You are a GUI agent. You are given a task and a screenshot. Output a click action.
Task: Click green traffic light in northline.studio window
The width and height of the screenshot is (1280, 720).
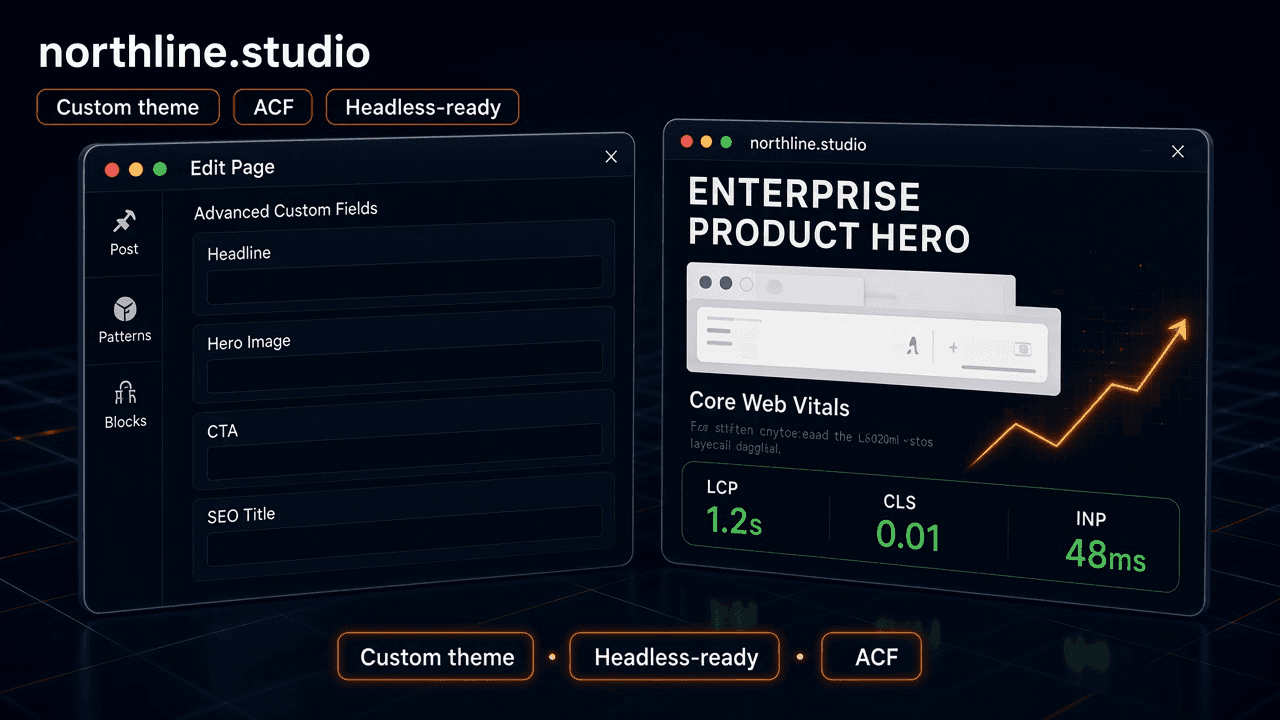(727, 142)
